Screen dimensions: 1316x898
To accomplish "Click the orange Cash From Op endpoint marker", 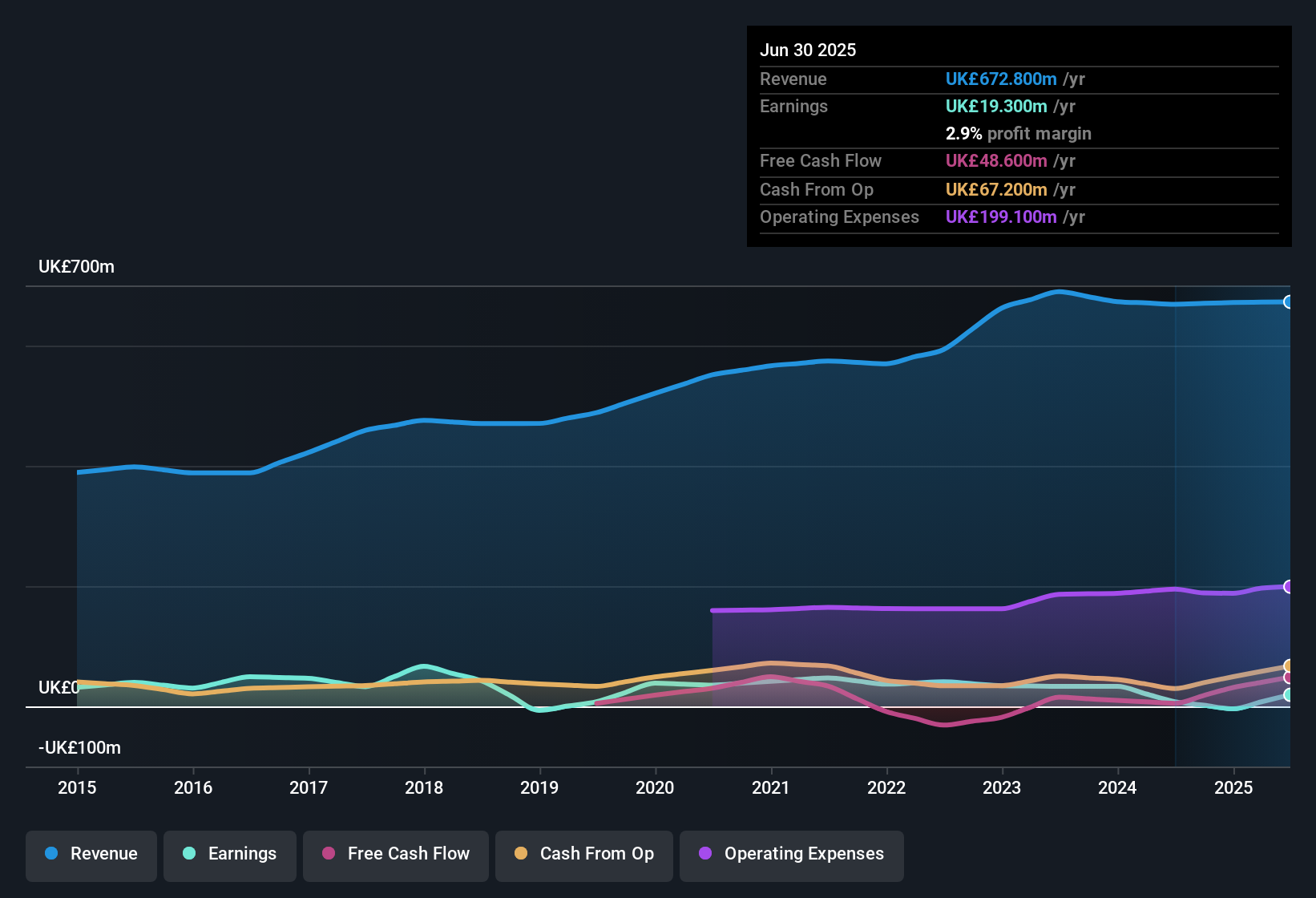I will [x=1289, y=665].
